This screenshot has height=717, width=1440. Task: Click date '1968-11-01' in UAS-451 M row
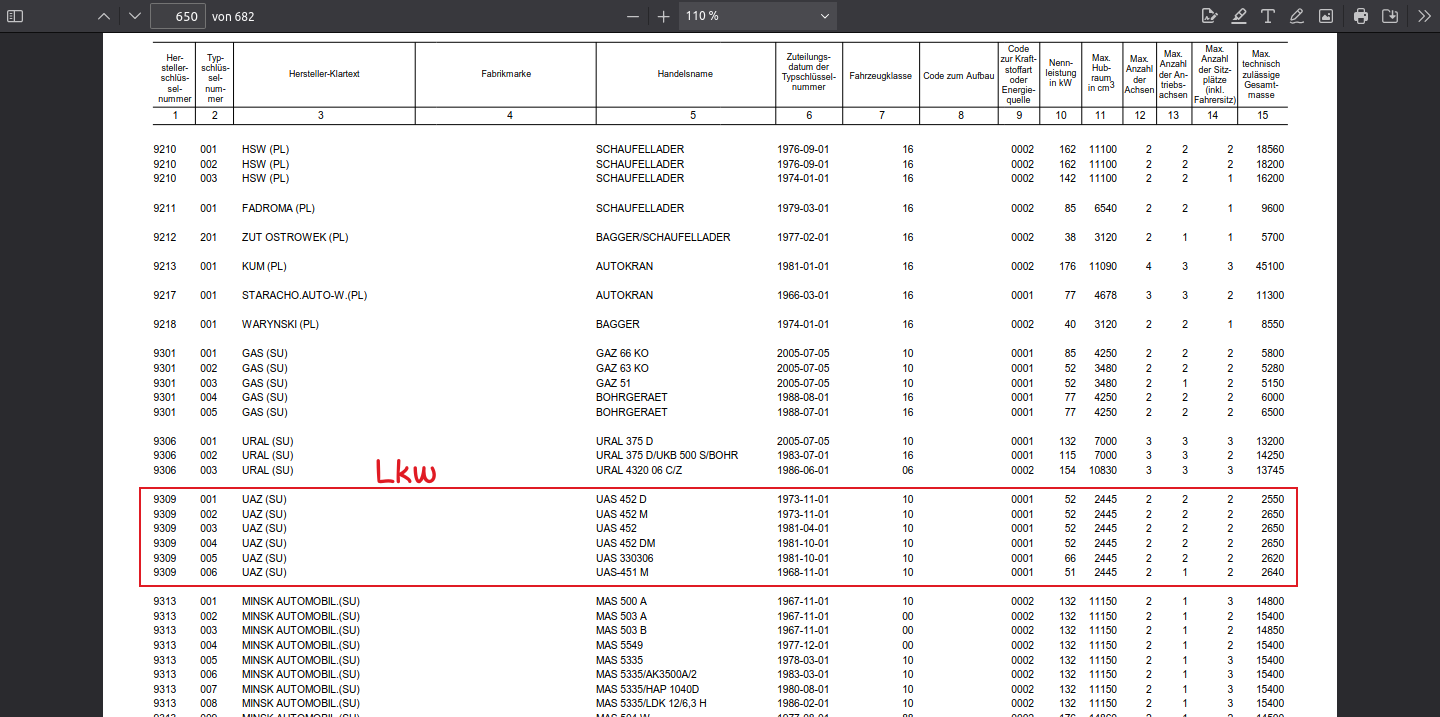803,572
